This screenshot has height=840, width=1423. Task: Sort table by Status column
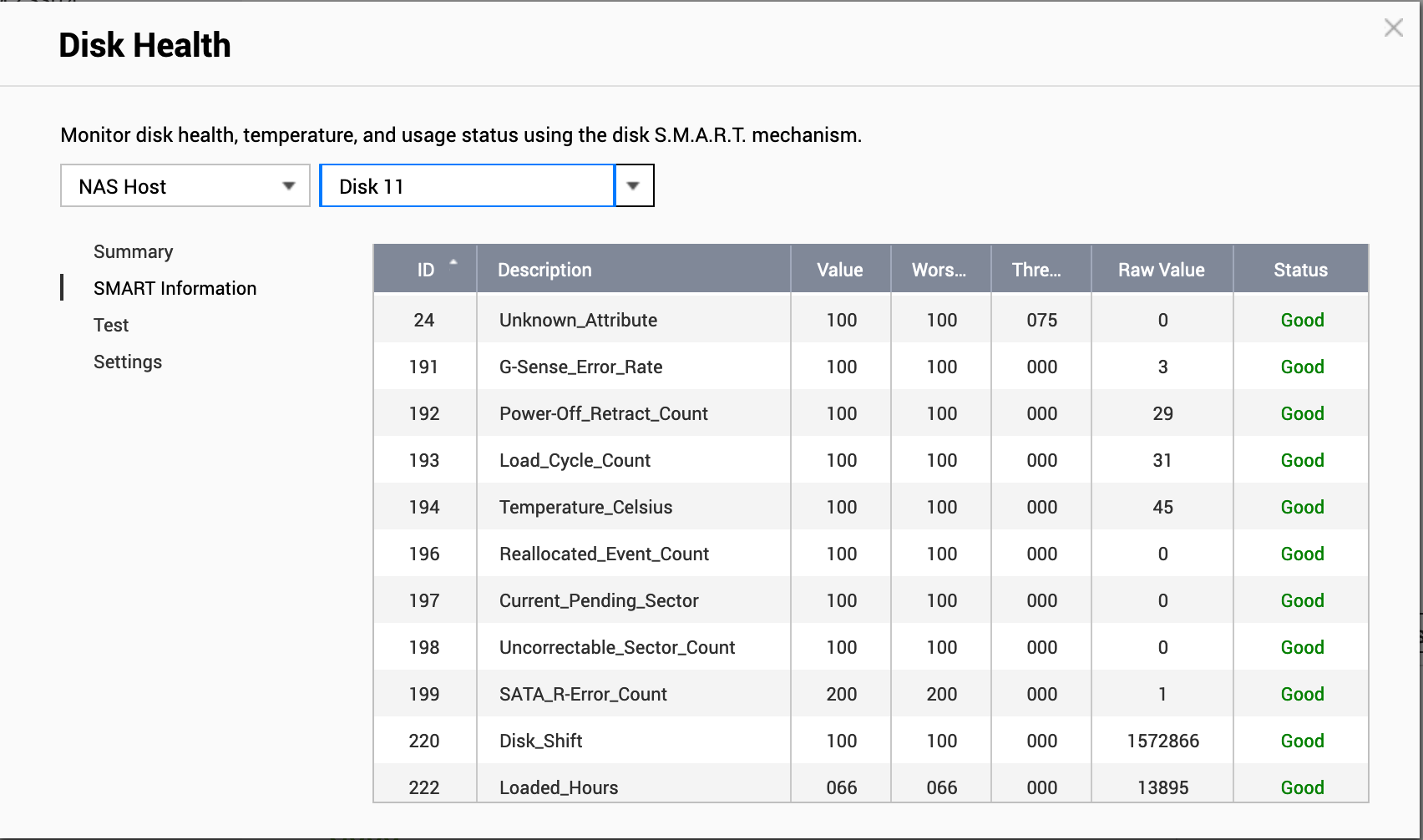[x=1301, y=269]
